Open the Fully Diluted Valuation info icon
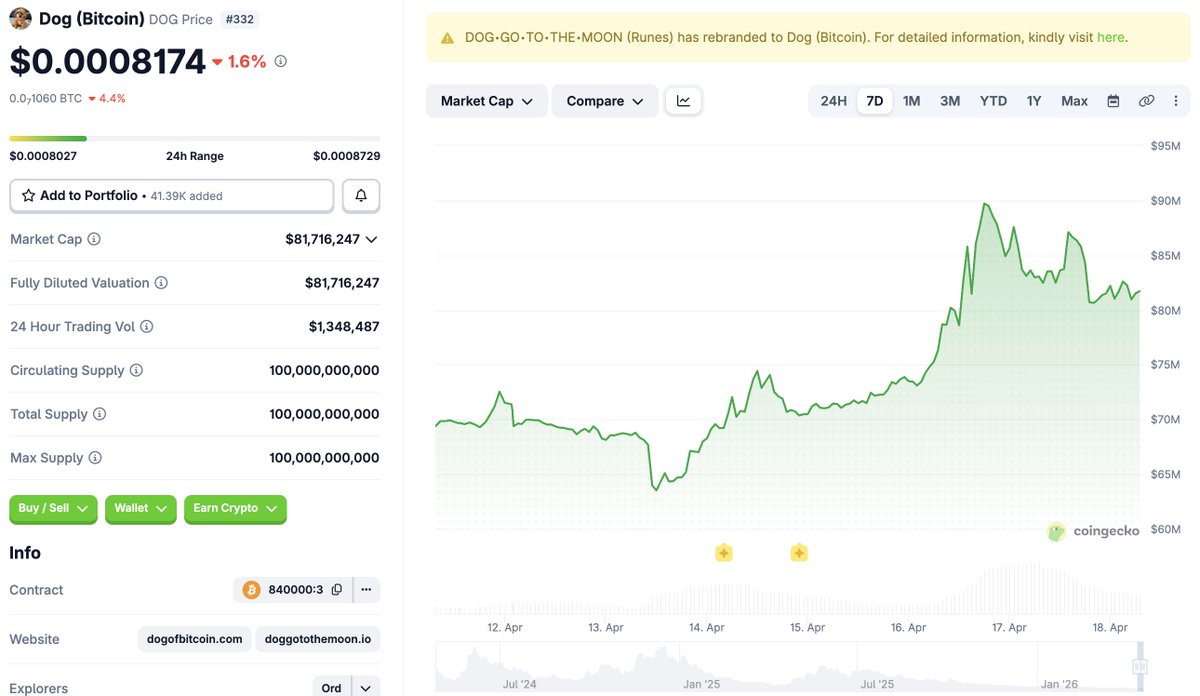The image size is (1200, 696). [161, 283]
